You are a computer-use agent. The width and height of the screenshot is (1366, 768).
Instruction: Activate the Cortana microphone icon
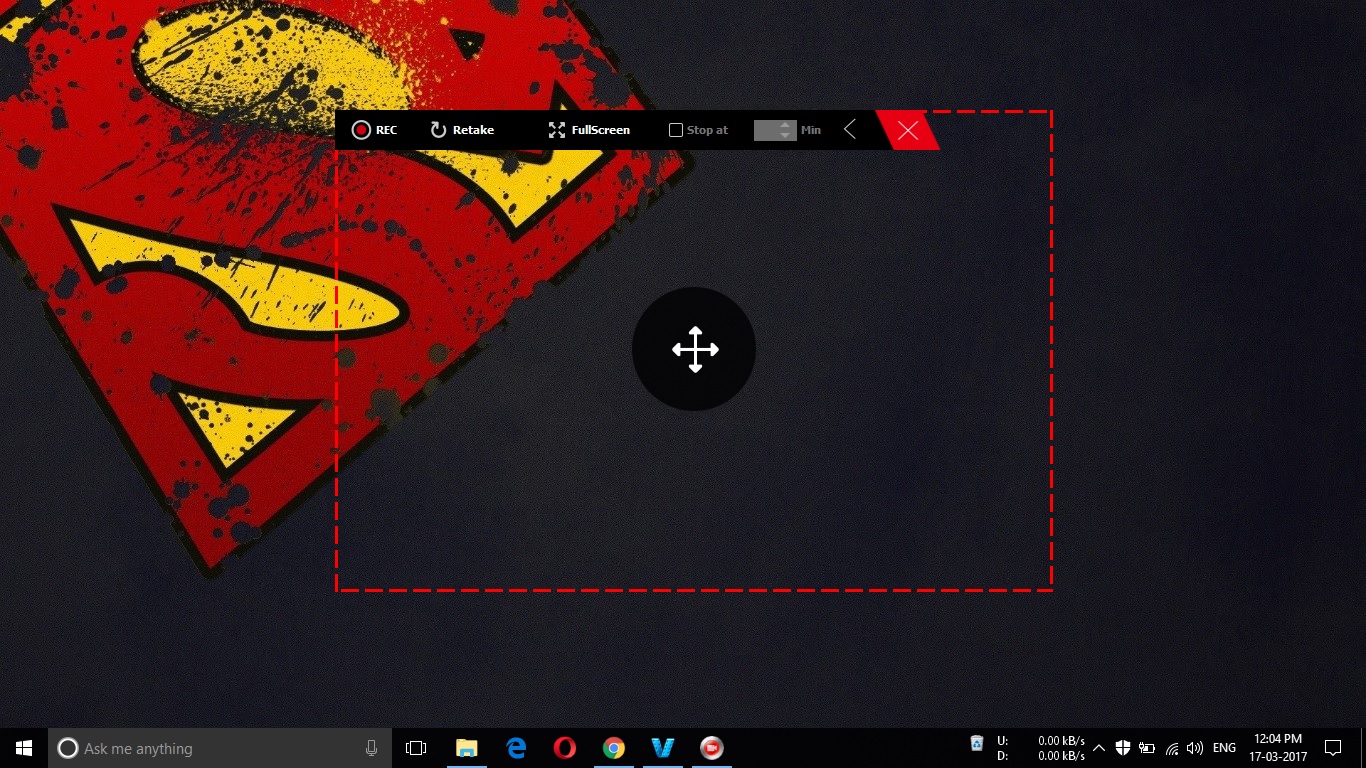tap(372, 748)
